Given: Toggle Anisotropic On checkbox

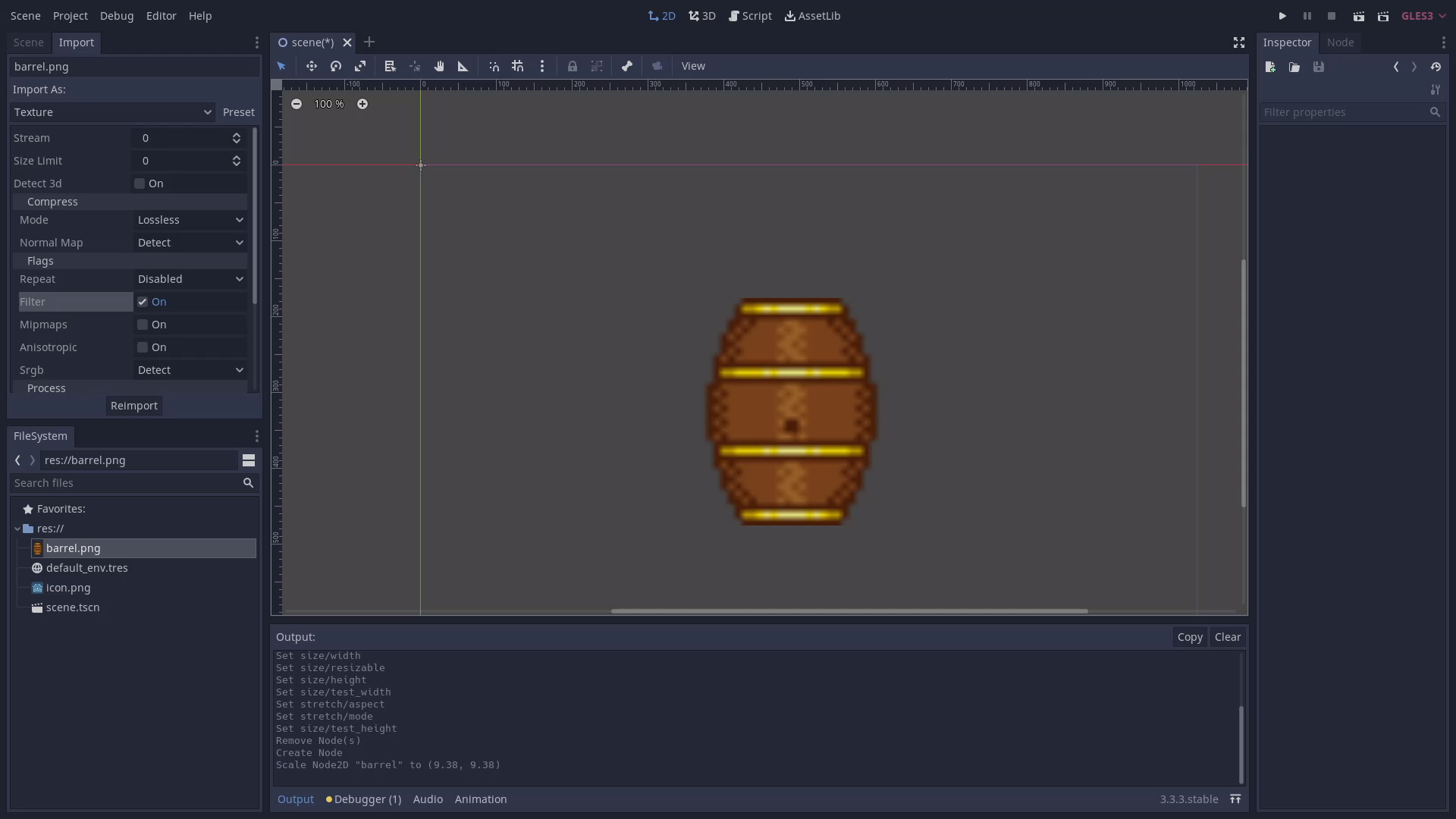Looking at the screenshot, I should click(142, 347).
